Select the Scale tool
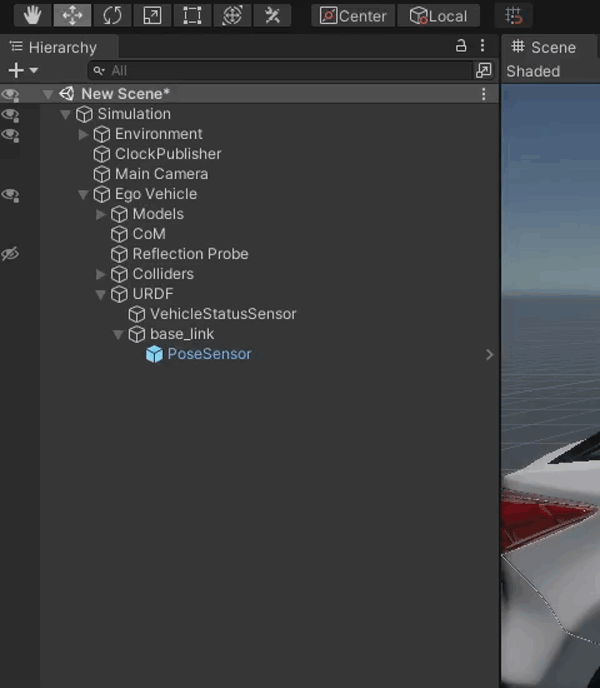 click(152, 16)
